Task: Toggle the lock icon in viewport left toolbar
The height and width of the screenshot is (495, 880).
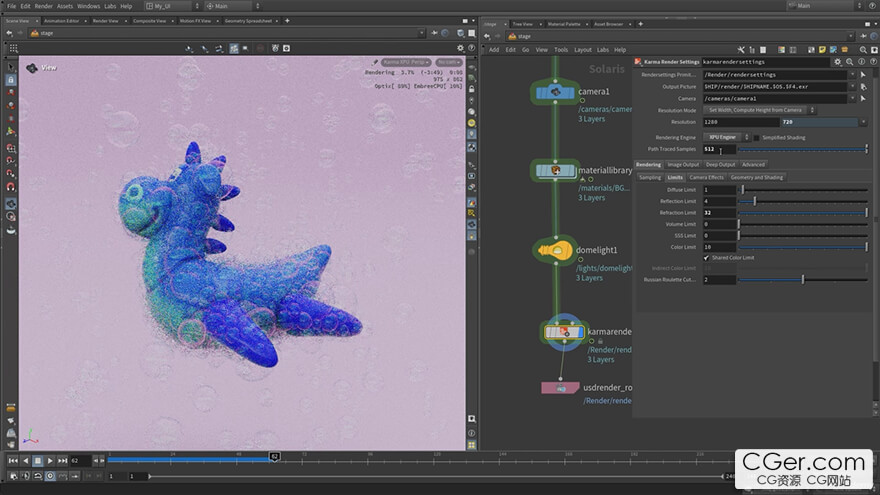Action: [x=10, y=80]
